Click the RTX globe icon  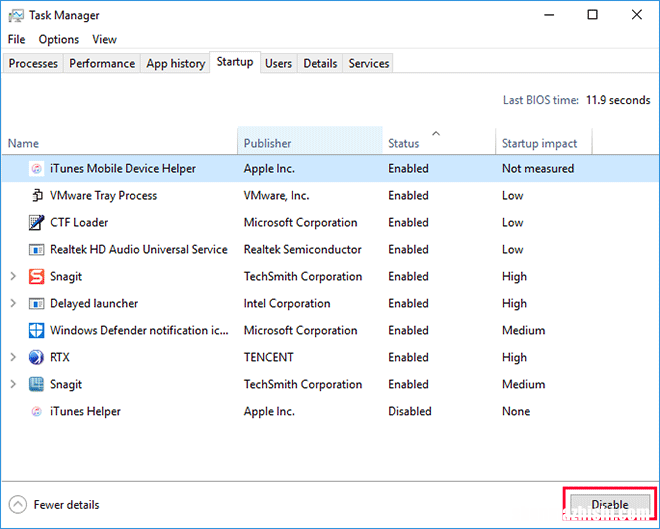[x=37, y=357]
